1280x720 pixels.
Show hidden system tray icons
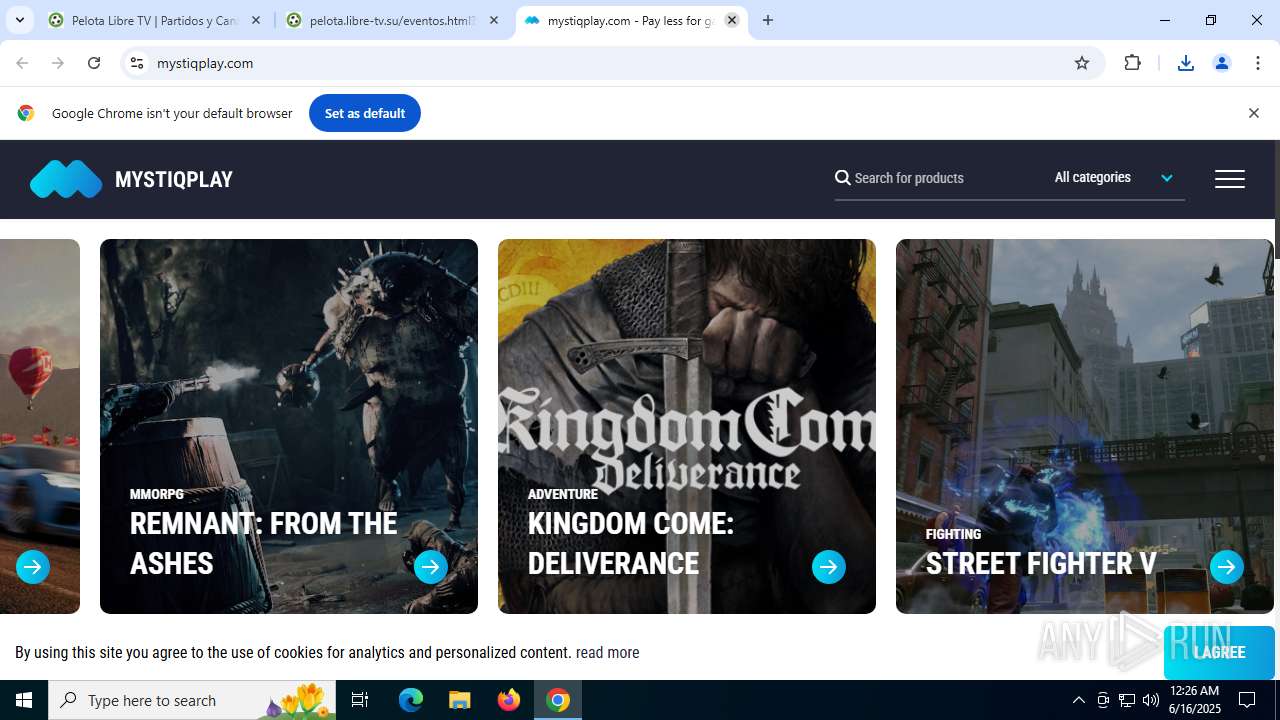coord(1078,700)
